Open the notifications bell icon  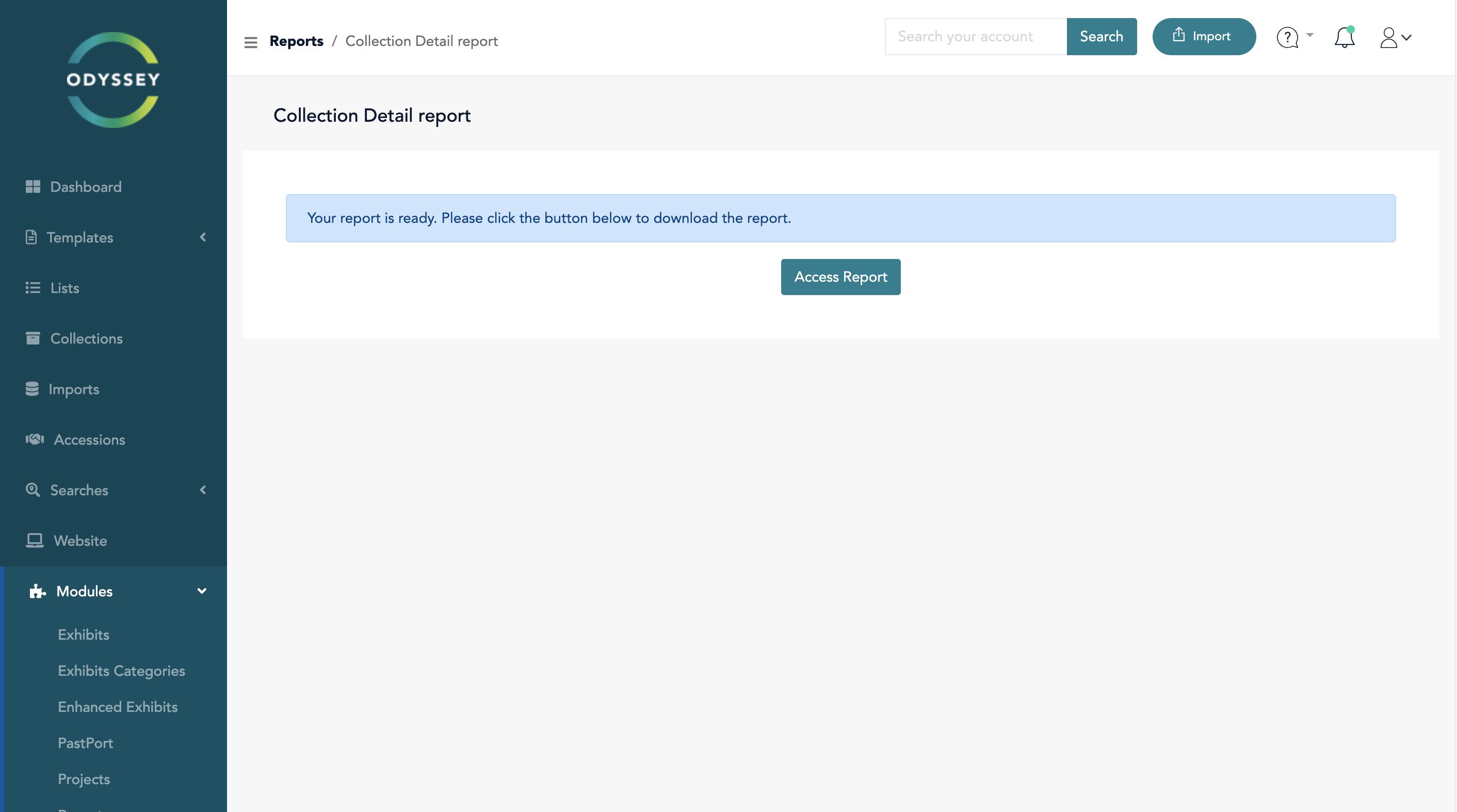(1344, 38)
